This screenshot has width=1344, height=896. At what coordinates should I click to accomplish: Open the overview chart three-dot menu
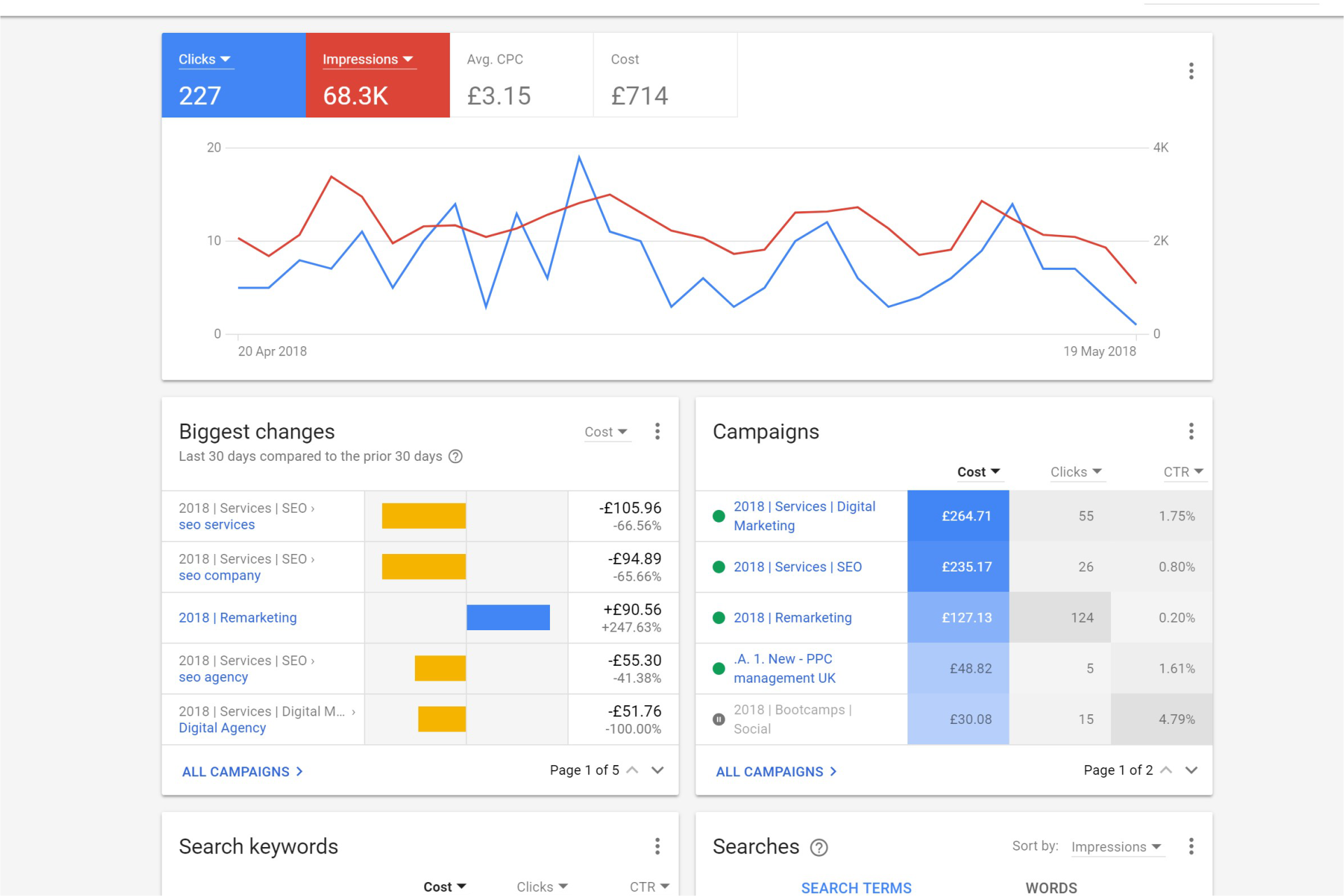pos(1191,71)
